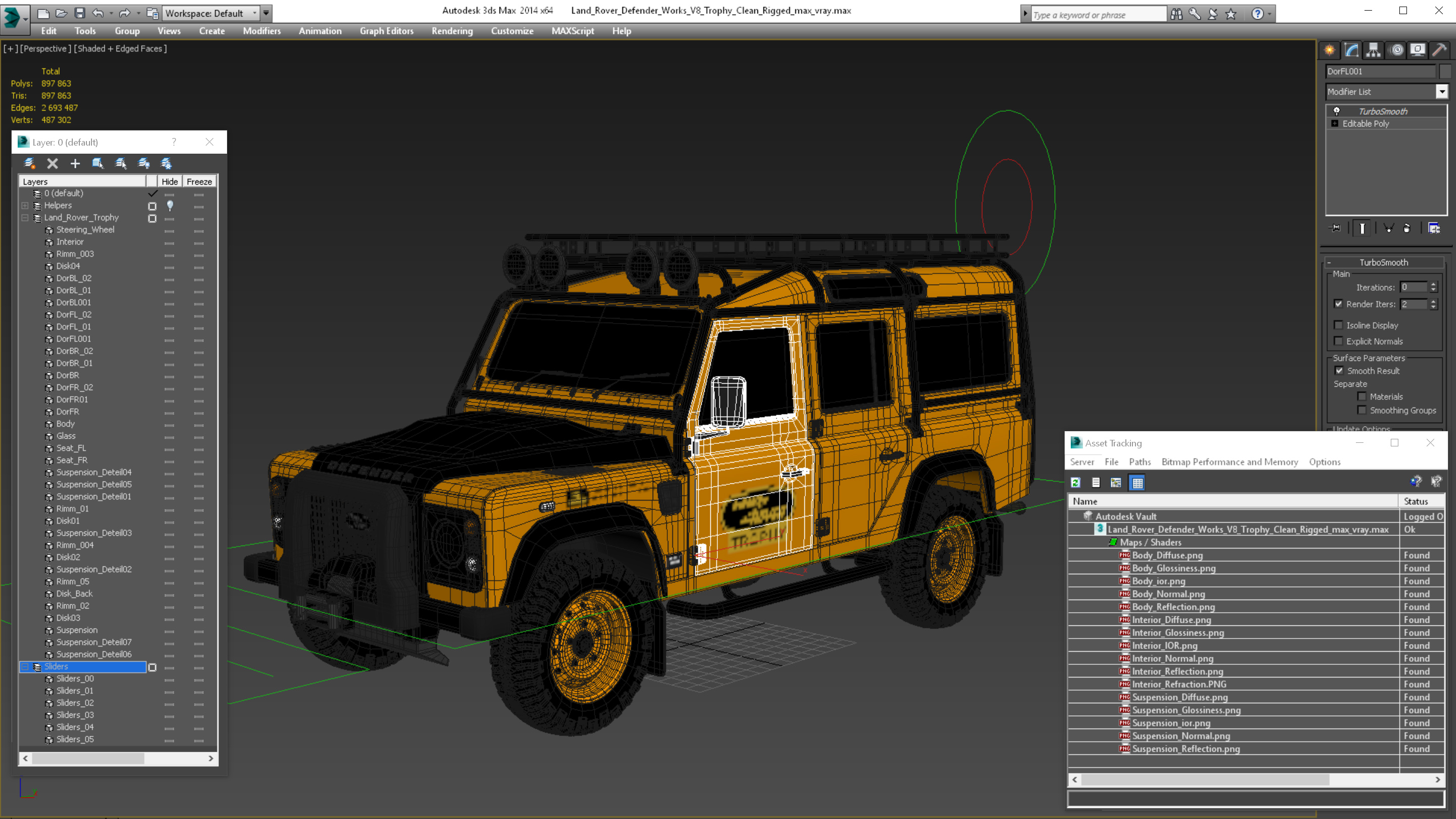Open Bitmap Performance and Memory menu
The image size is (1456, 819).
click(x=1230, y=462)
